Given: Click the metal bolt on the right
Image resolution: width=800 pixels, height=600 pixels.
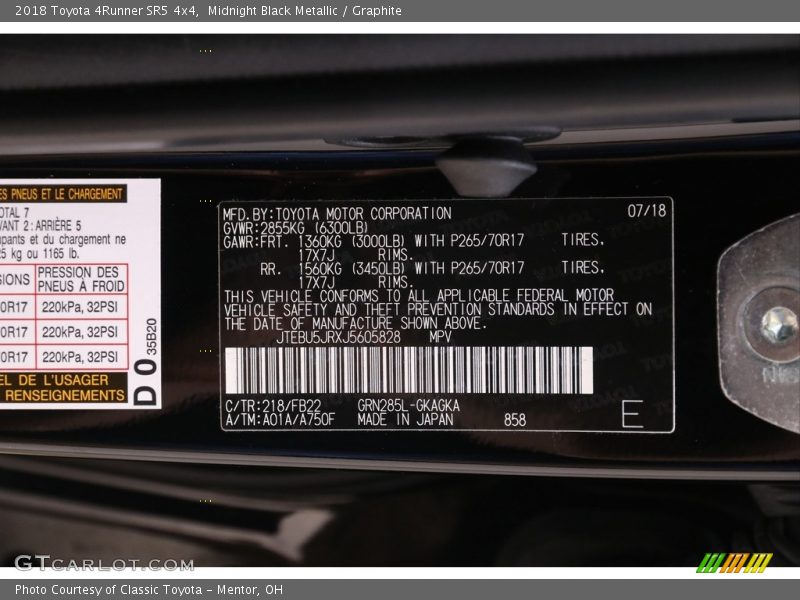Looking at the screenshot, I should 778,324.
